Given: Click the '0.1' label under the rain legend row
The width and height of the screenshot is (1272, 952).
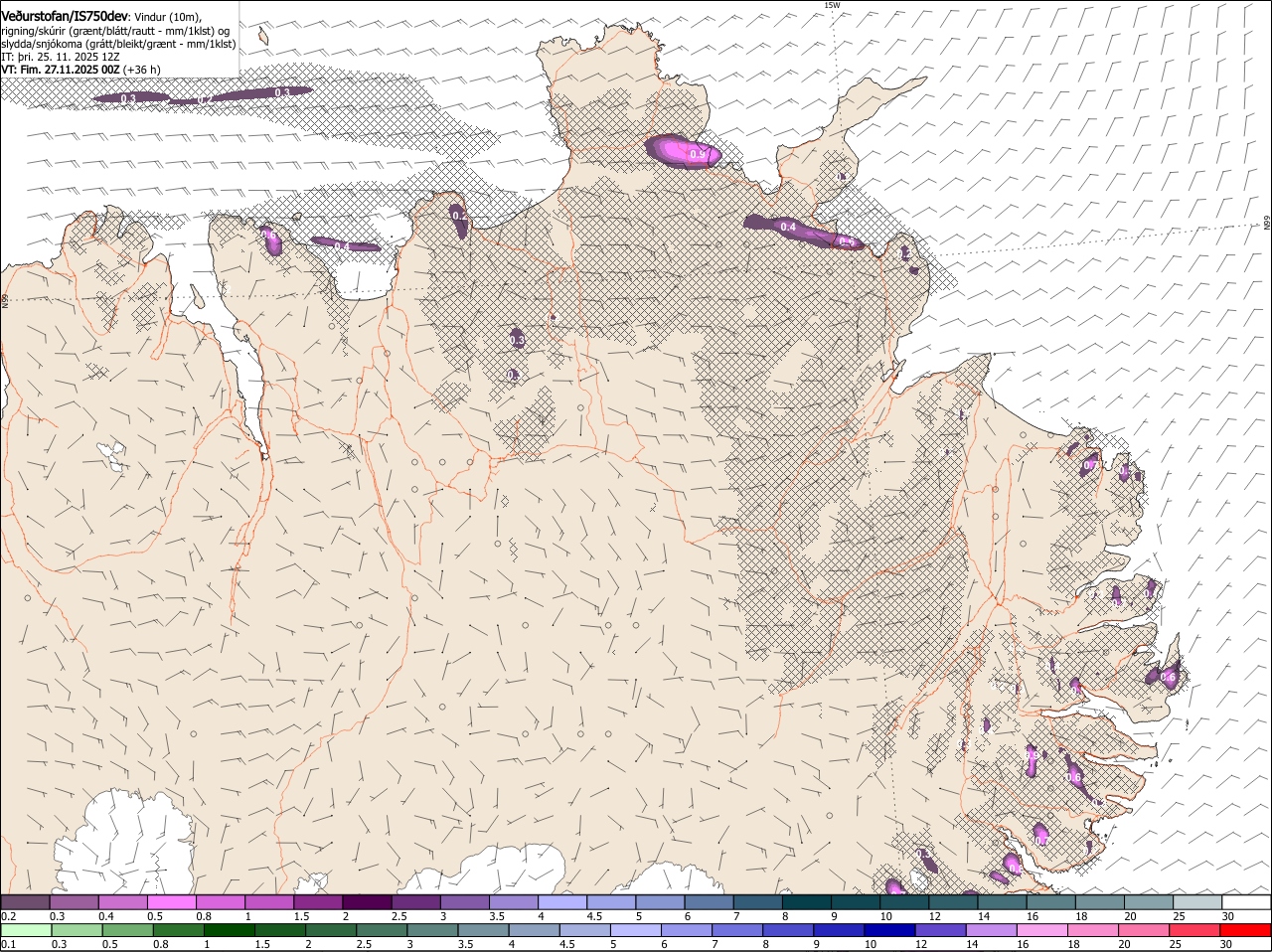Looking at the screenshot, I should (x=8, y=945).
